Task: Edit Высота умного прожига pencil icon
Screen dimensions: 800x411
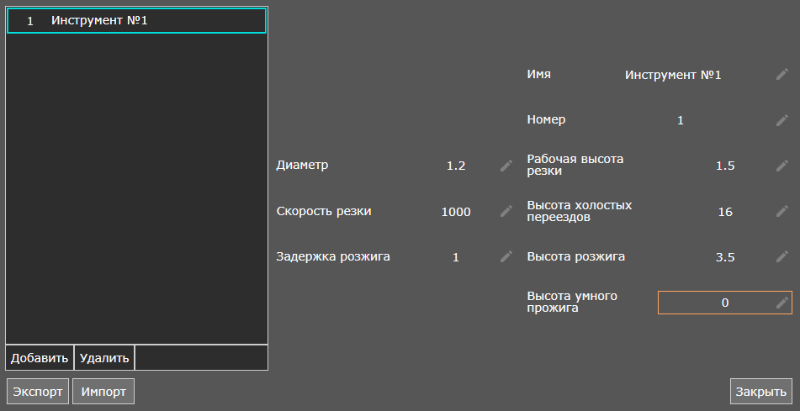Action: coord(782,302)
